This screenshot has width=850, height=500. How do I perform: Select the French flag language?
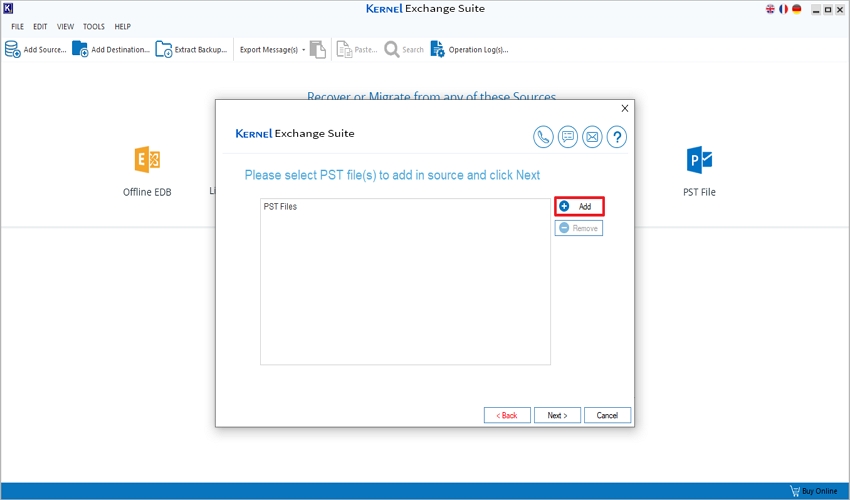click(783, 9)
